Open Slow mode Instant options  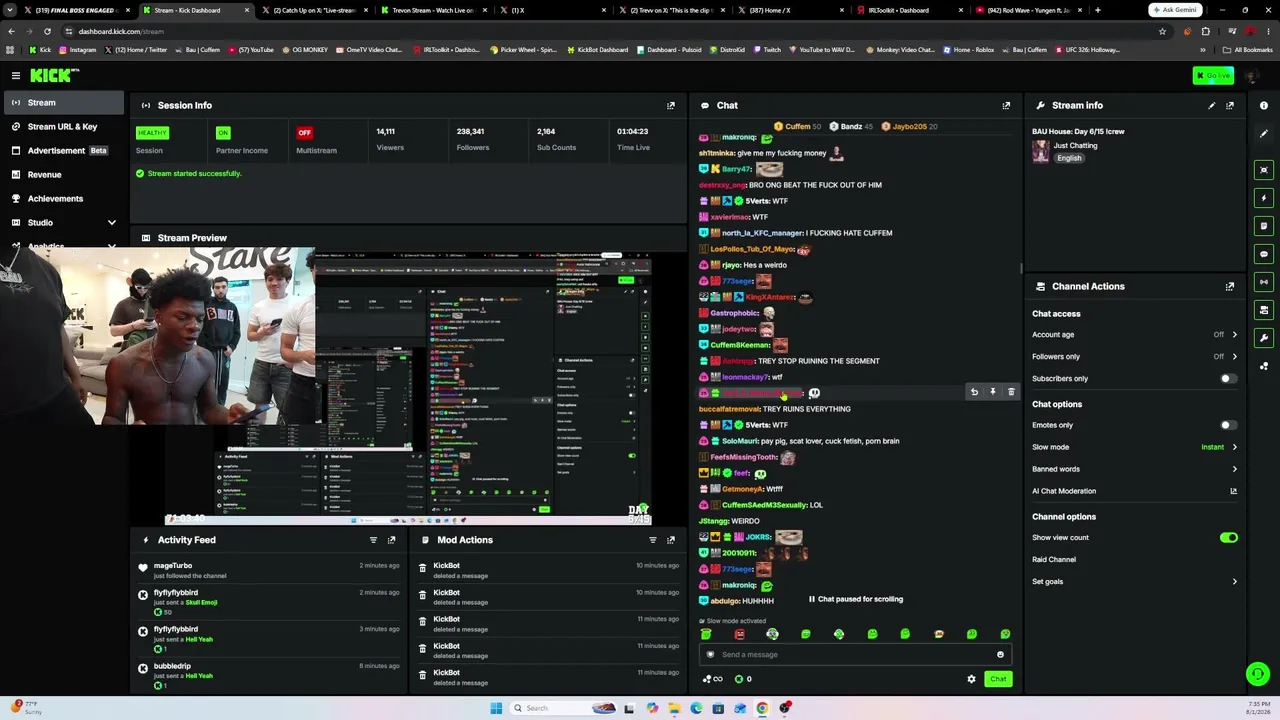1219,447
